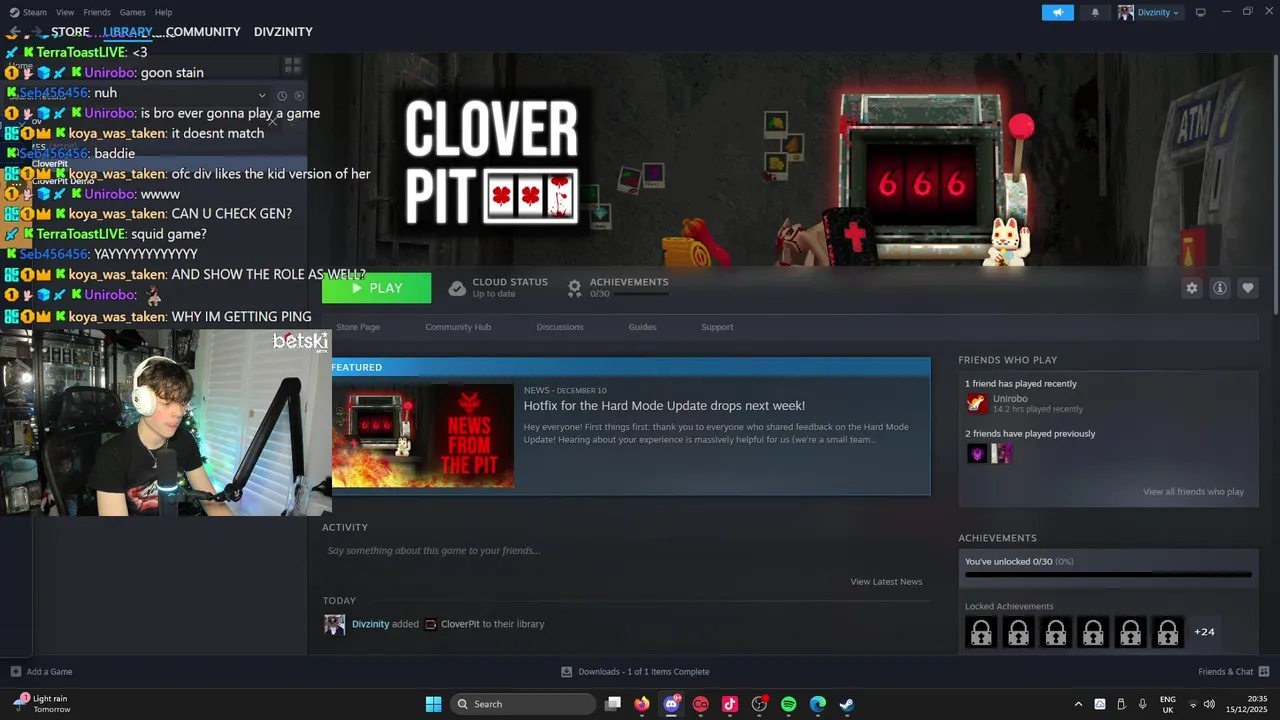The width and height of the screenshot is (1280, 720).
Task: Show the +24 more locked achievements
Action: click(x=1204, y=632)
